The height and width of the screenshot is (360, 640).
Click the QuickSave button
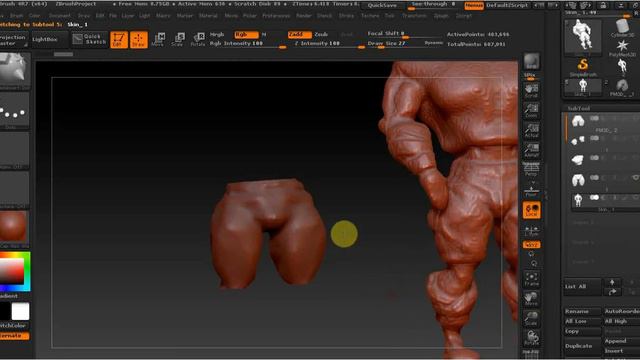coord(382,6)
